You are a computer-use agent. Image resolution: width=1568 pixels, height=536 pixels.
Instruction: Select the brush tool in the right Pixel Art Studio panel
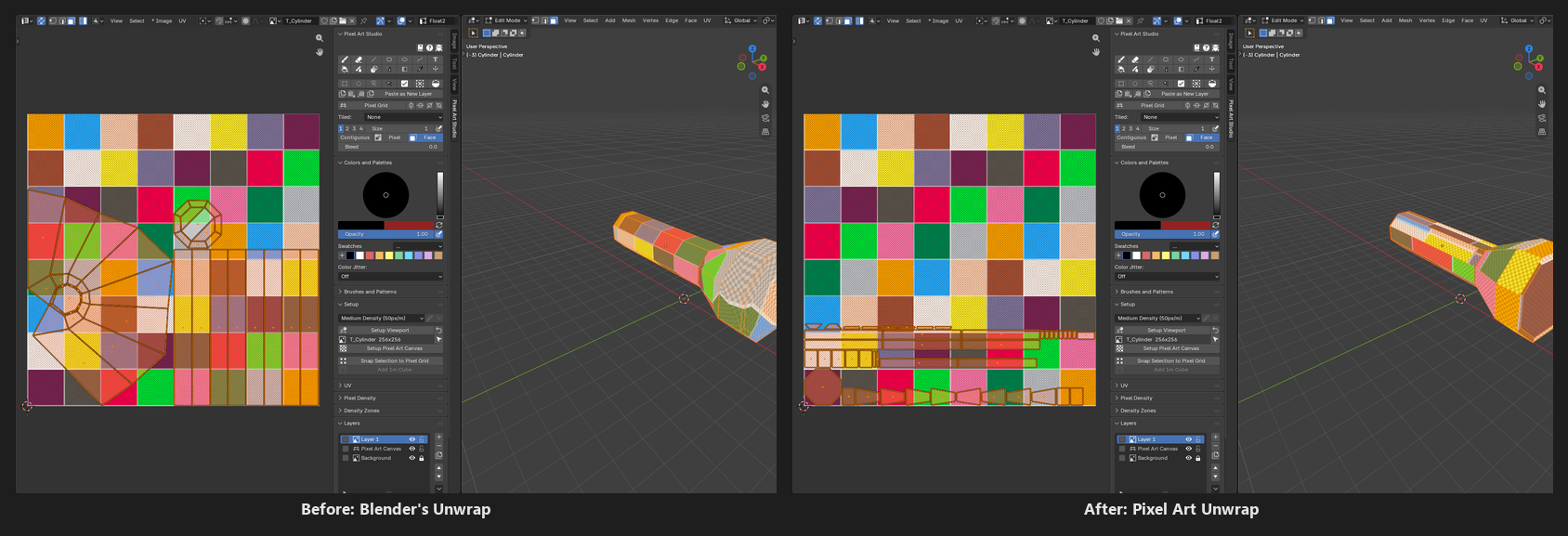pos(1121,59)
